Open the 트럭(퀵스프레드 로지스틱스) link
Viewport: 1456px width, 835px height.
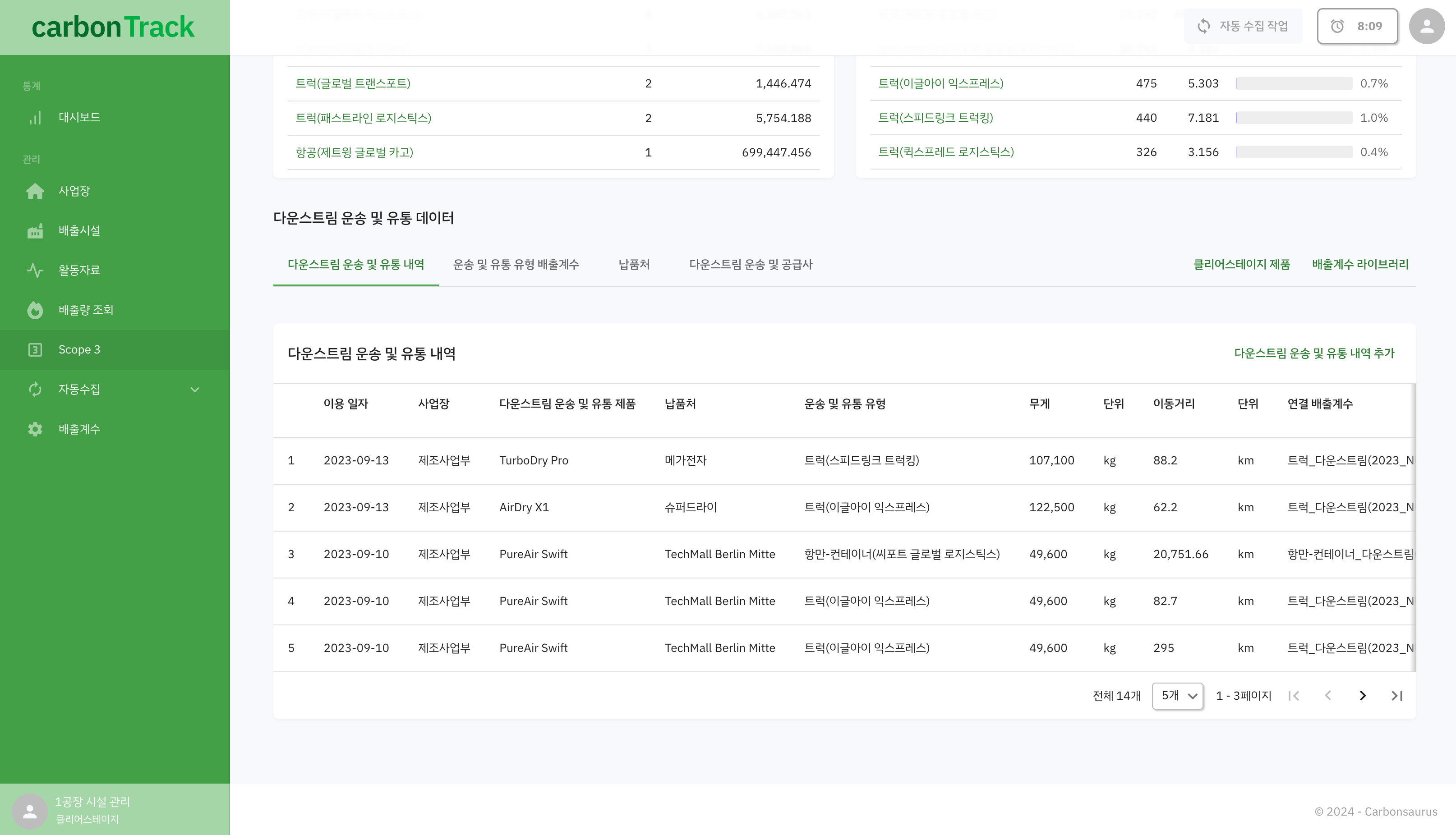[946, 152]
